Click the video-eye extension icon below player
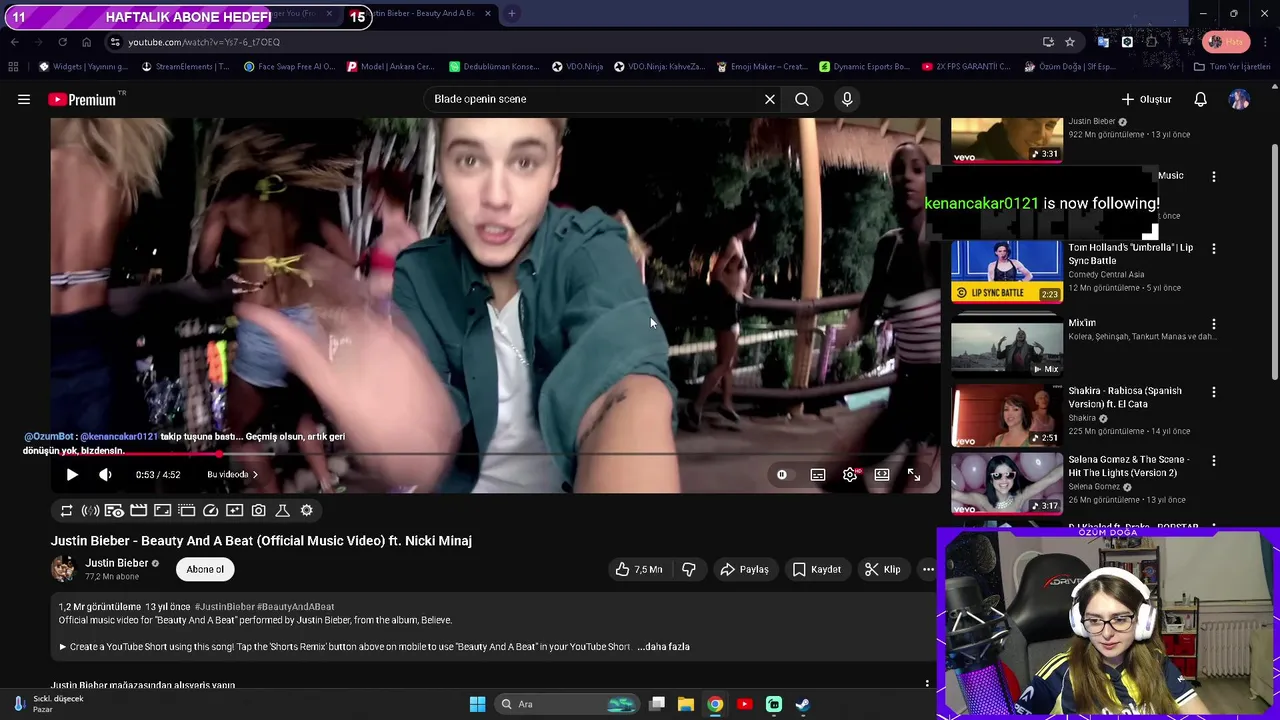1280x720 pixels. pyautogui.click(x=114, y=511)
